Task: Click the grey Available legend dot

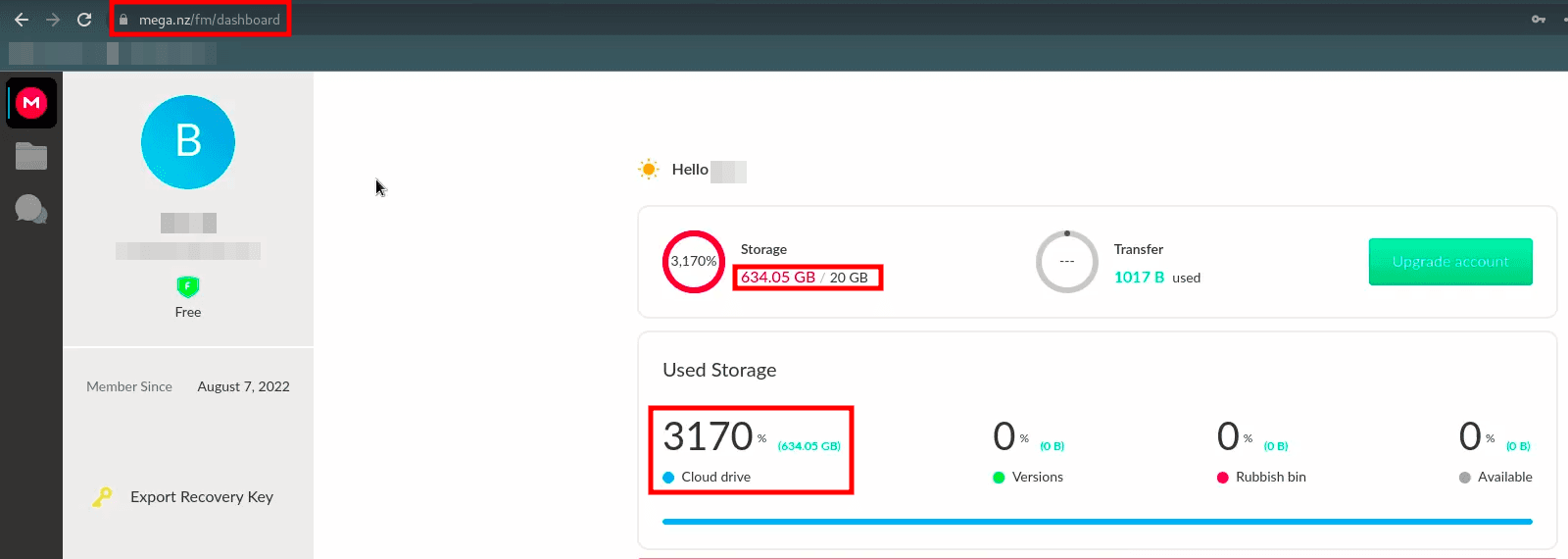Action: point(1464,478)
